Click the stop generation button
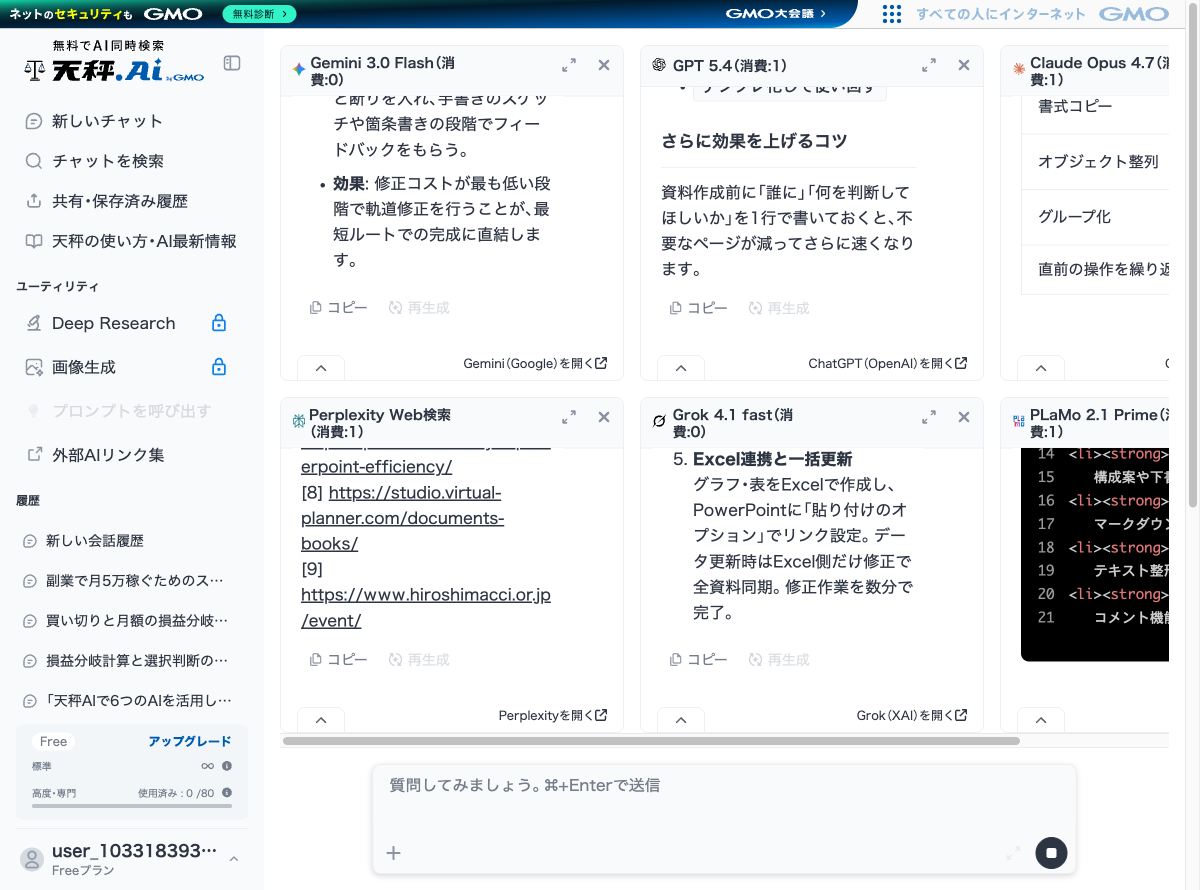This screenshot has height=890, width=1200. tap(1051, 853)
